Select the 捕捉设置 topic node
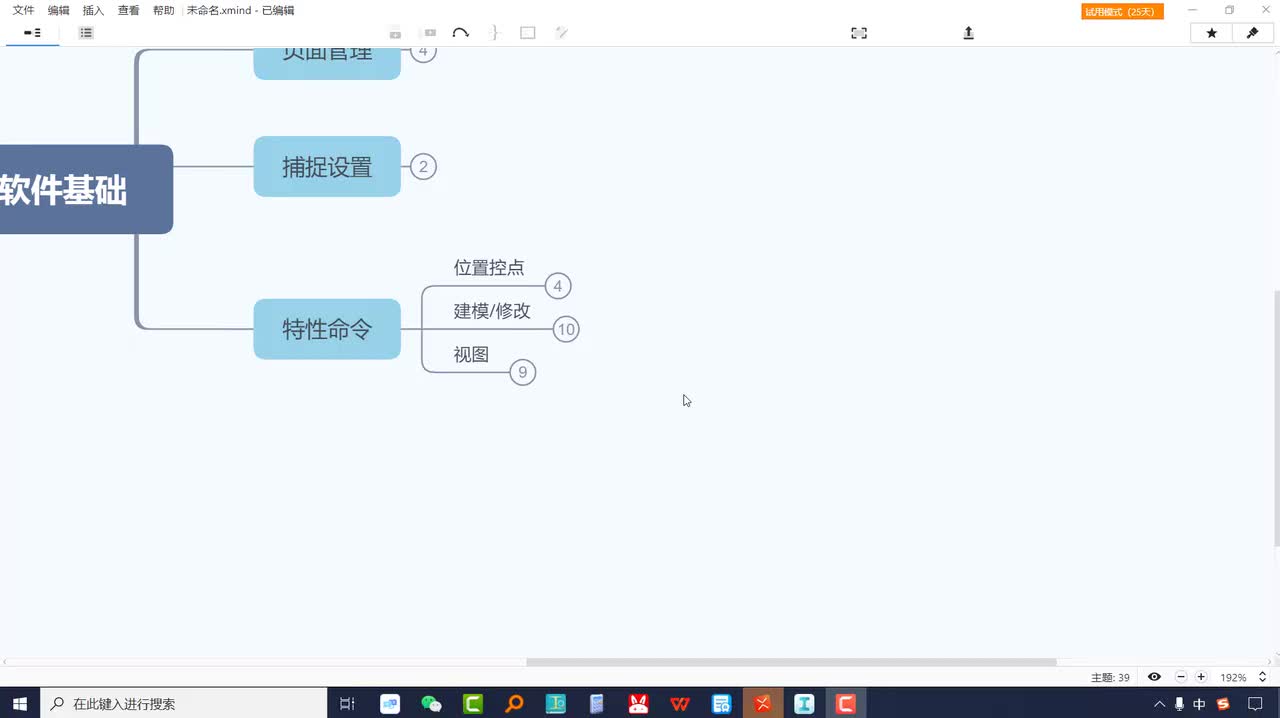This screenshot has width=1280, height=718. [x=327, y=167]
